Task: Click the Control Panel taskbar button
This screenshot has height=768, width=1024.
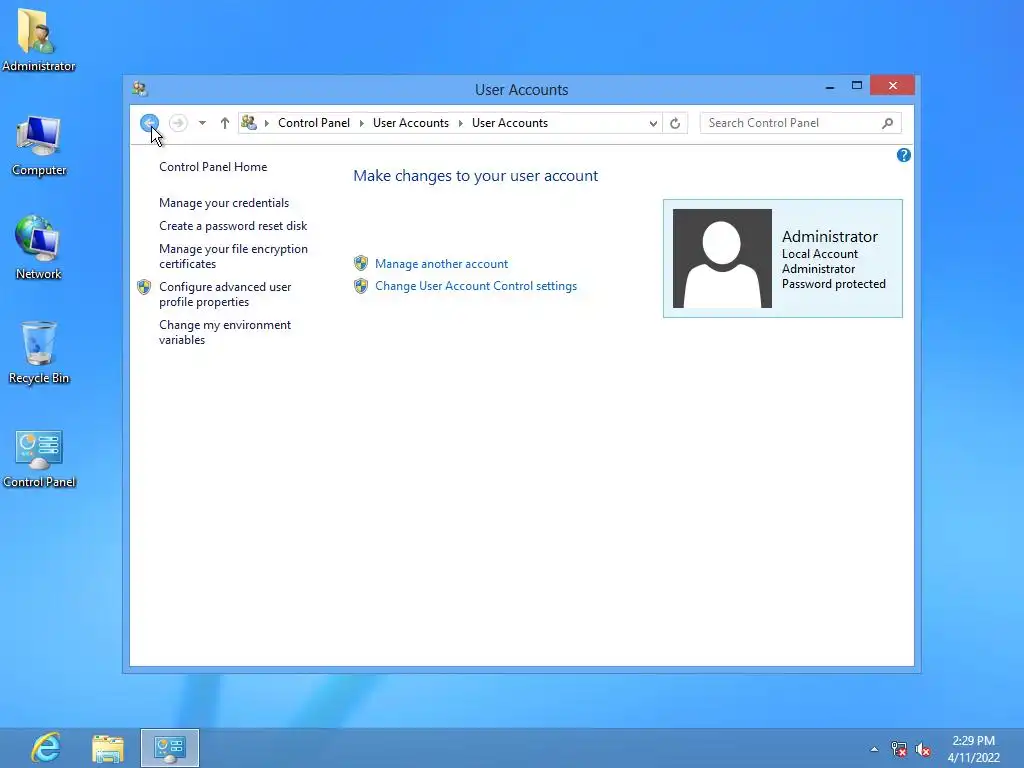Action: click(x=170, y=748)
